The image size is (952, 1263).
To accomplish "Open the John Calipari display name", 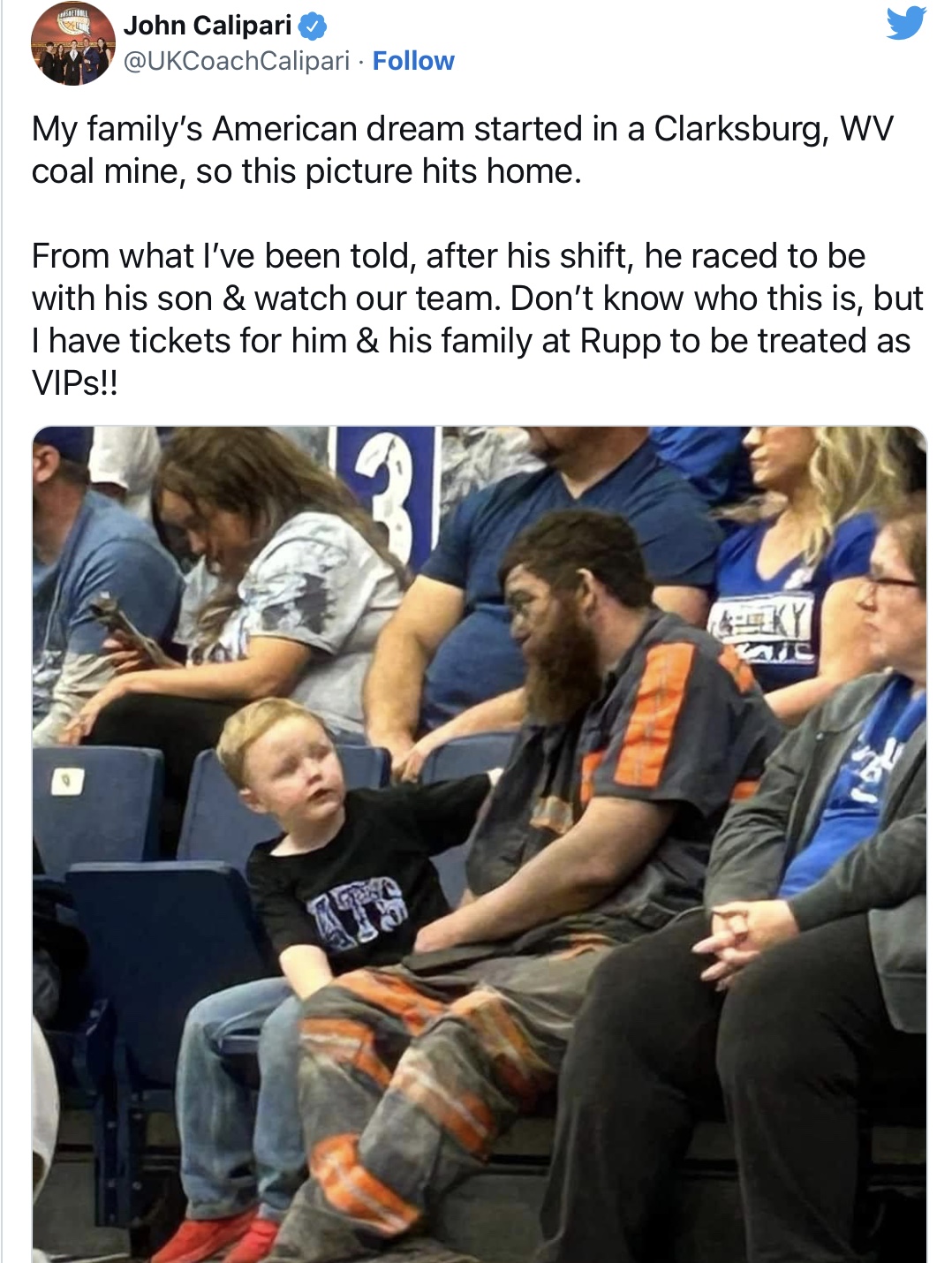I will pyautogui.click(x=208, y=26).
